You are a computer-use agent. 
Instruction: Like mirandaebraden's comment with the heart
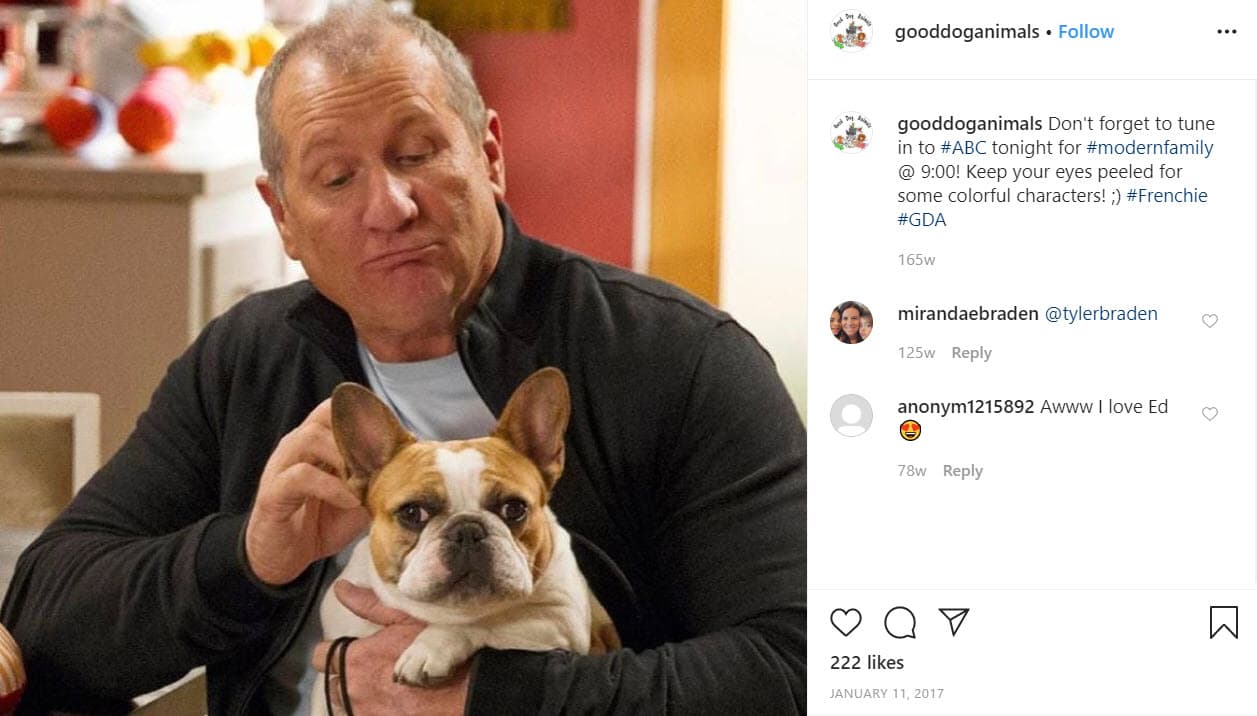(x=1210, y=321)
